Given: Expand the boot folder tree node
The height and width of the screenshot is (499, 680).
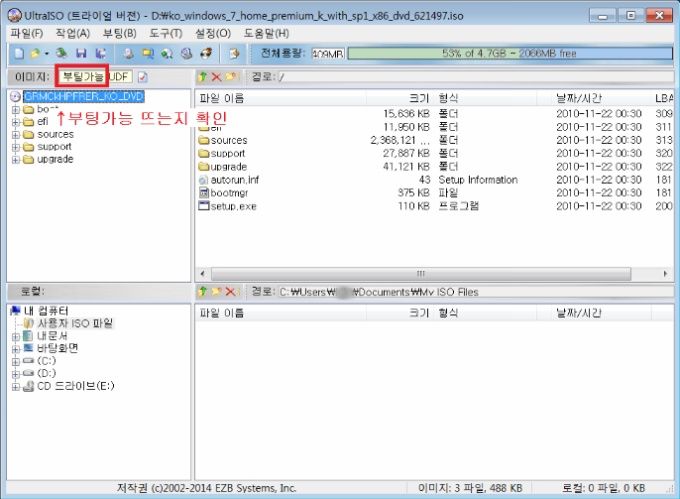Looking at the screenshot, I should point(16,110).
